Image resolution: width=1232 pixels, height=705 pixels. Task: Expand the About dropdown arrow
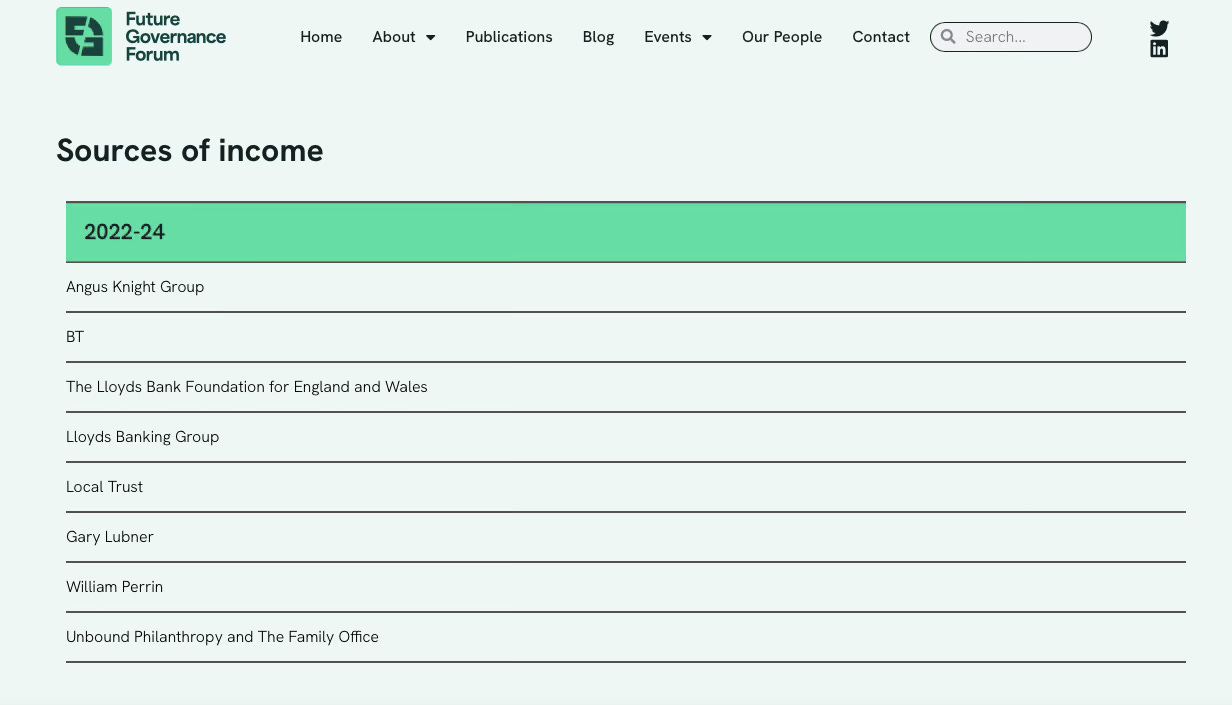431,38
